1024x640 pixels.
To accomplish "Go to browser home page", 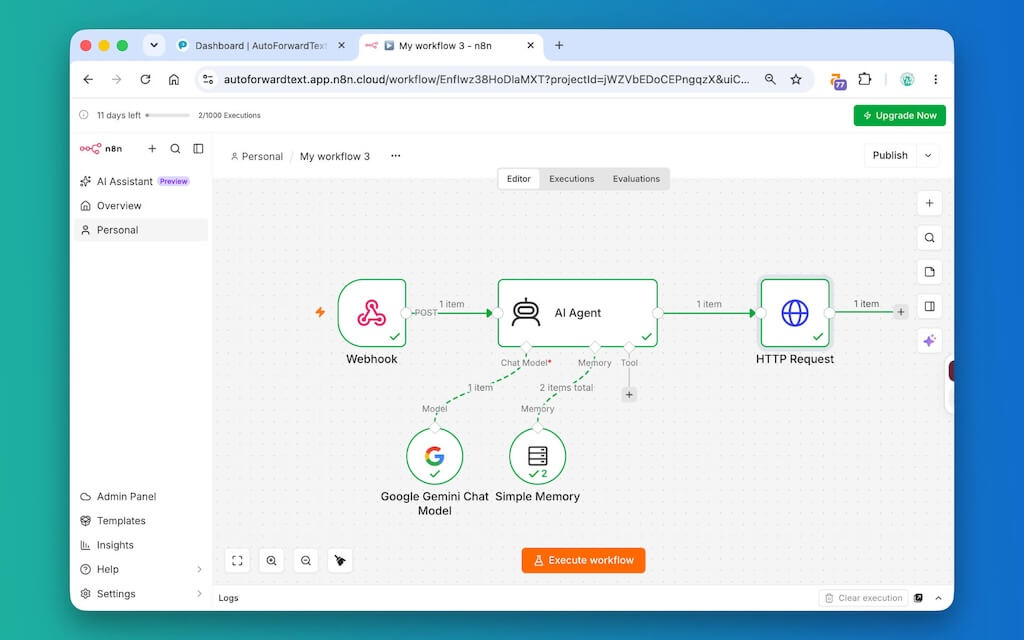I will (174, 79).
